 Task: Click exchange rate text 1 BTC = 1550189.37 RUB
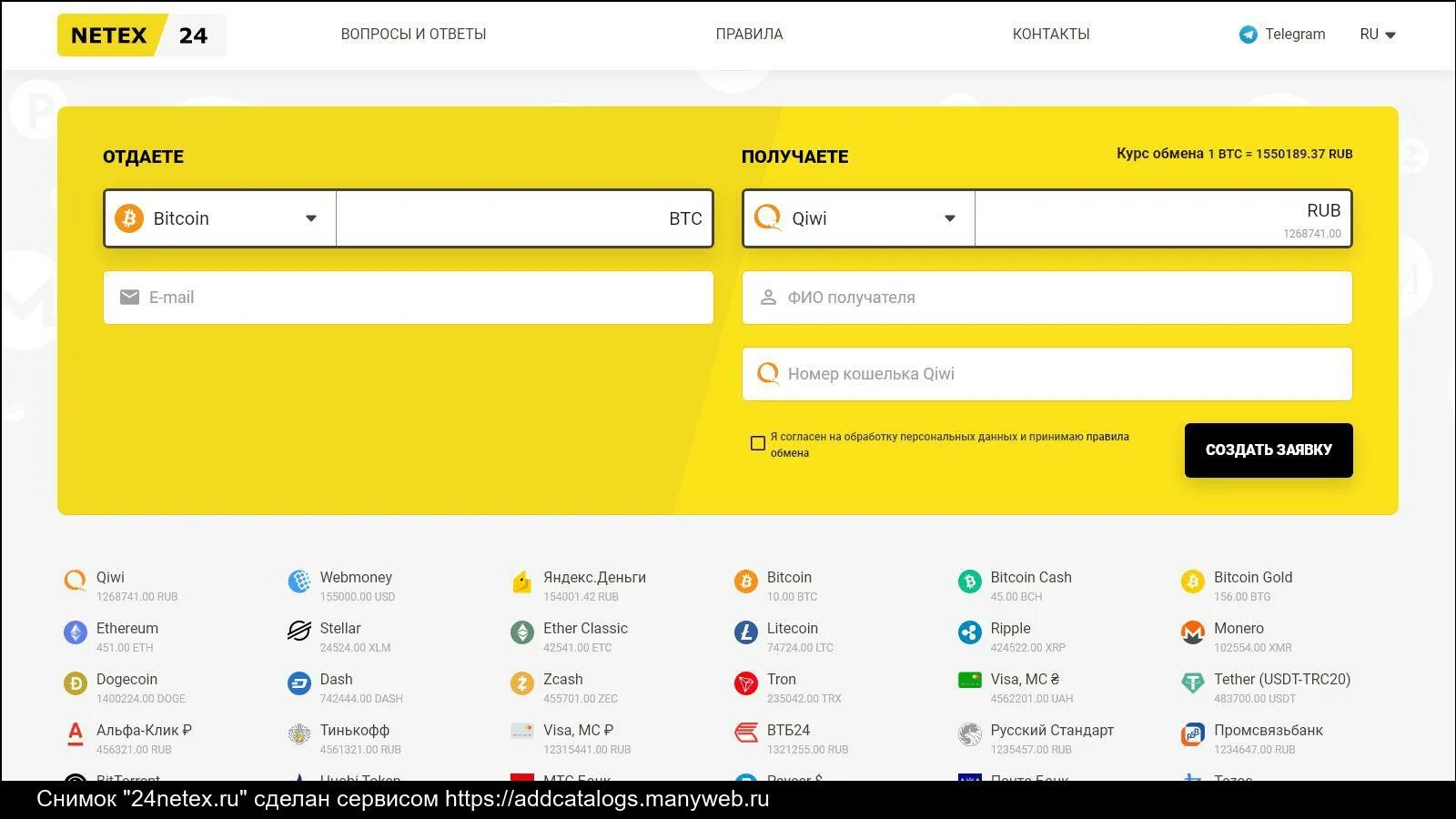tap(1280, 154)
